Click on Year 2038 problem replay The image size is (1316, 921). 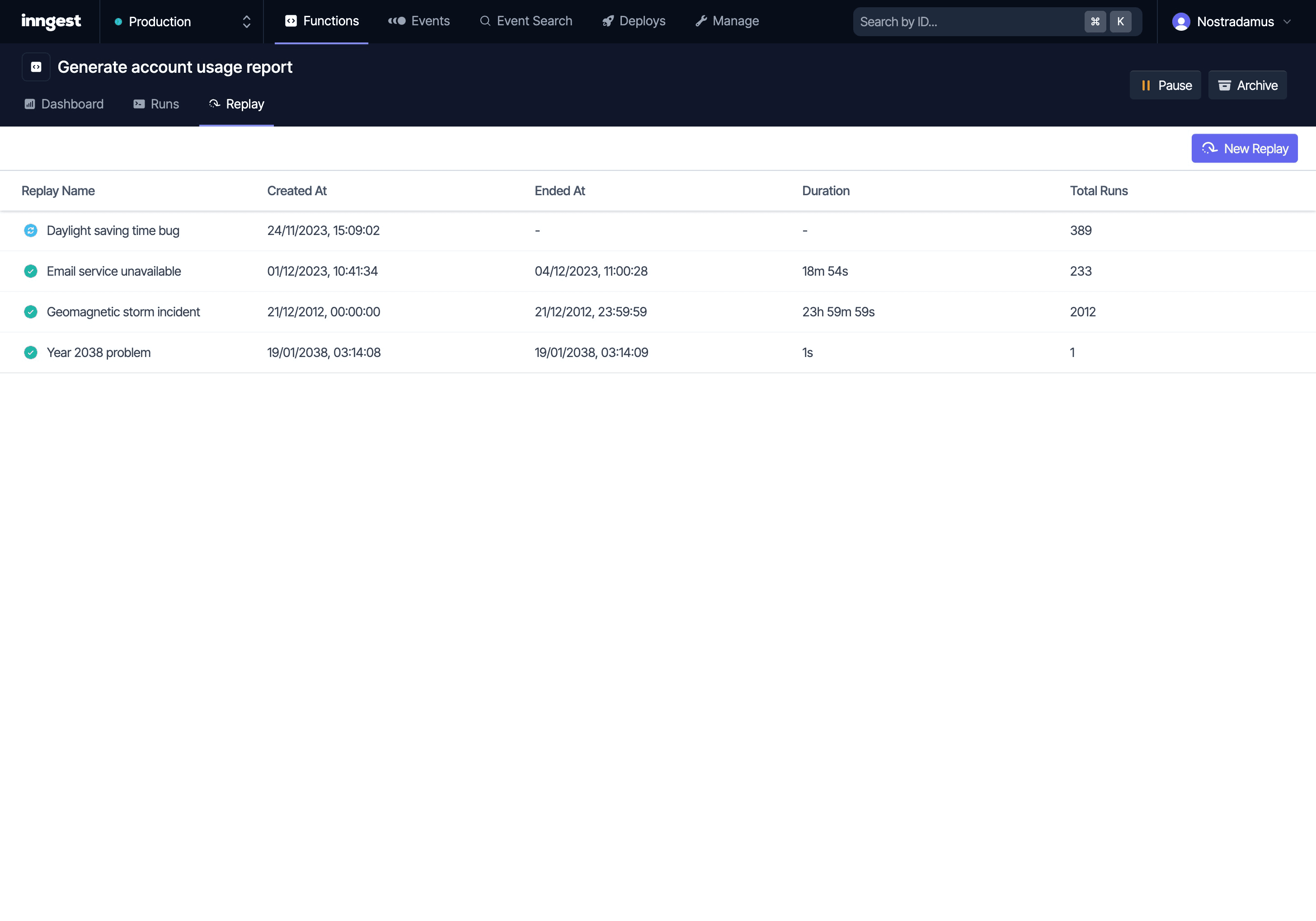(98, 352)
